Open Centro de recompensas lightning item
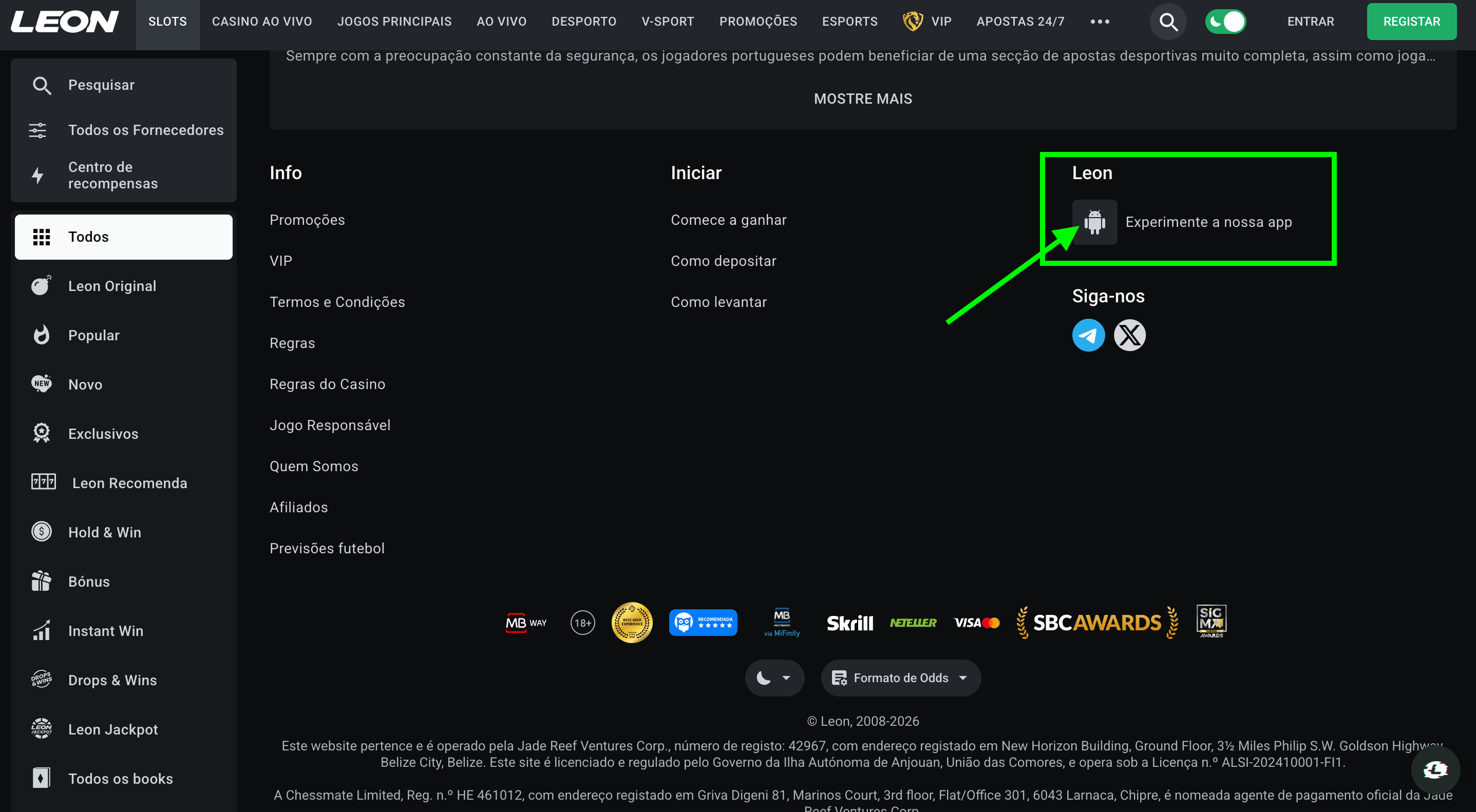Viewport: 1476px width, 812px height. 123,175
